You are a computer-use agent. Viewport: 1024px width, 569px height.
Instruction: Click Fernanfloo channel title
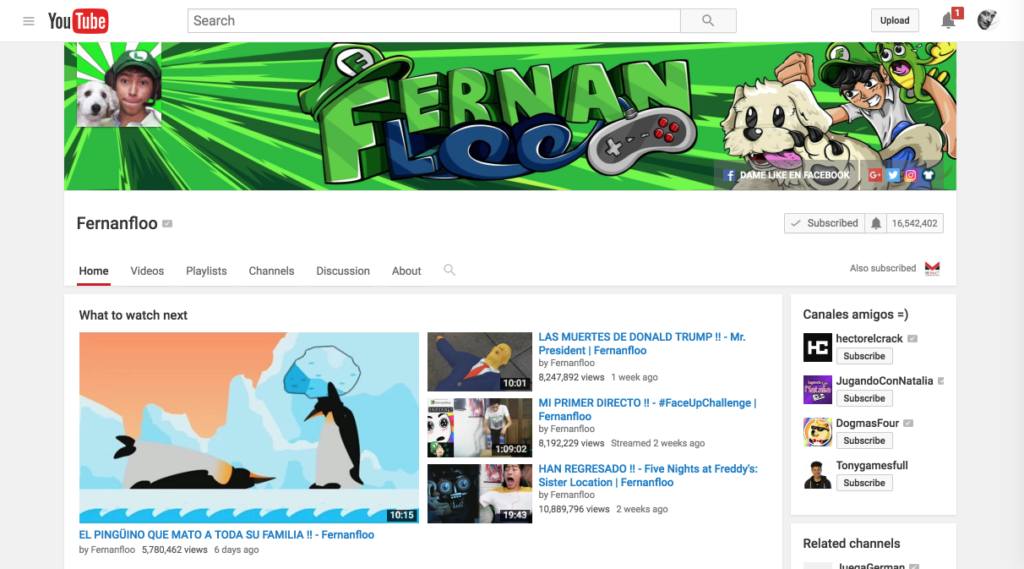pos(117,223)
